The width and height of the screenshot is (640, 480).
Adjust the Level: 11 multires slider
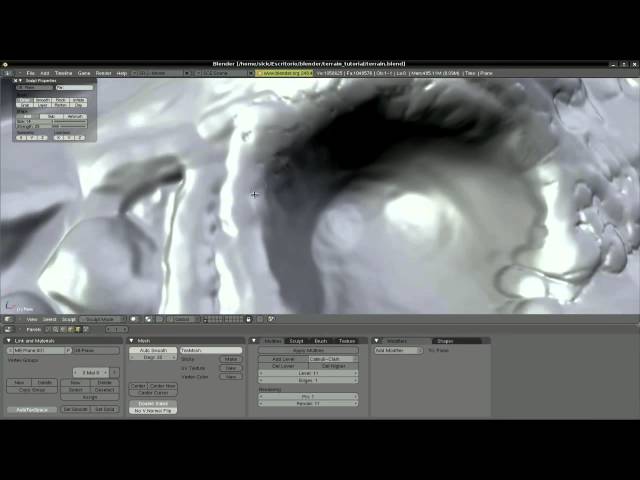tap(309, 373)
